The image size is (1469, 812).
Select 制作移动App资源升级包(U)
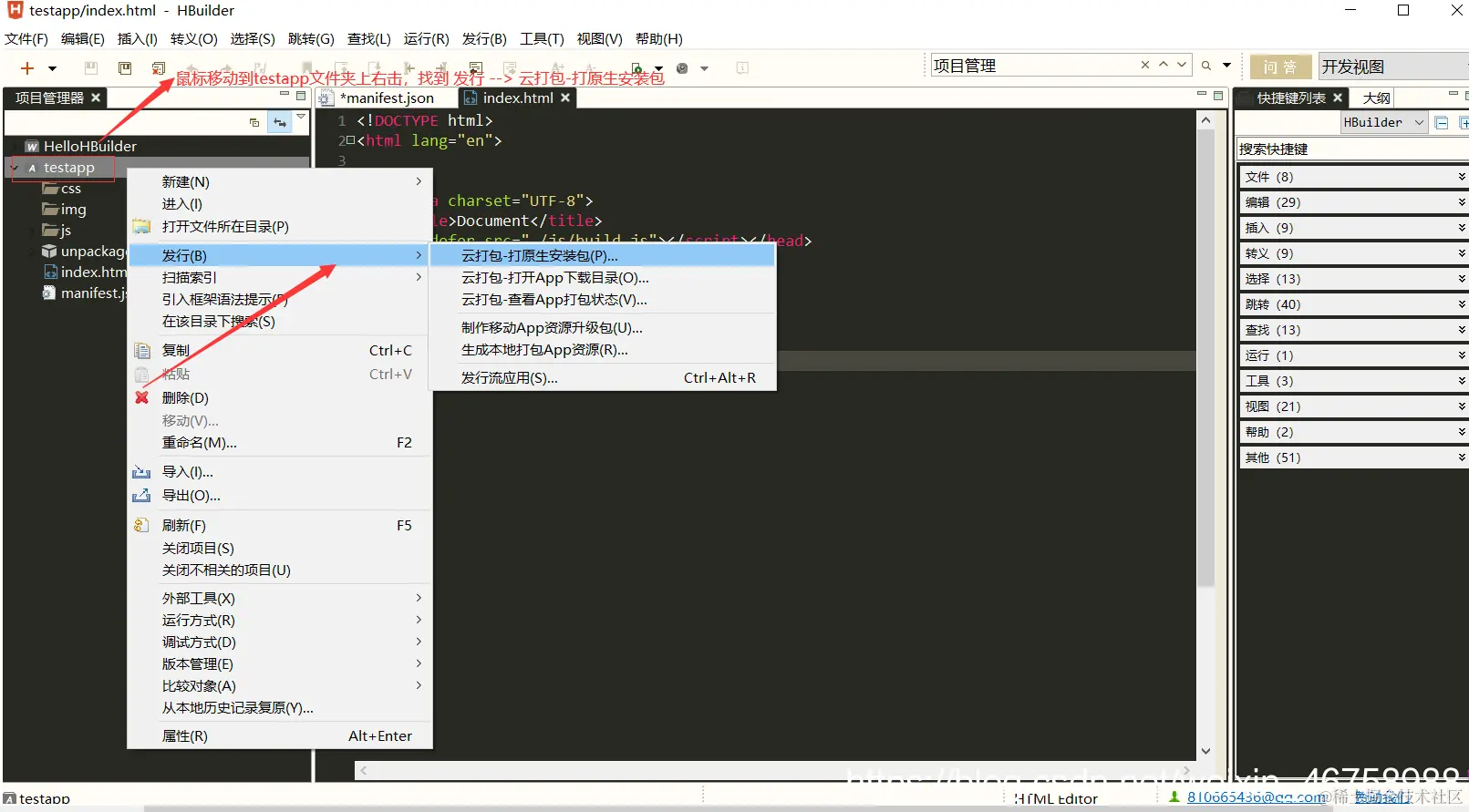tap(603, 328)
